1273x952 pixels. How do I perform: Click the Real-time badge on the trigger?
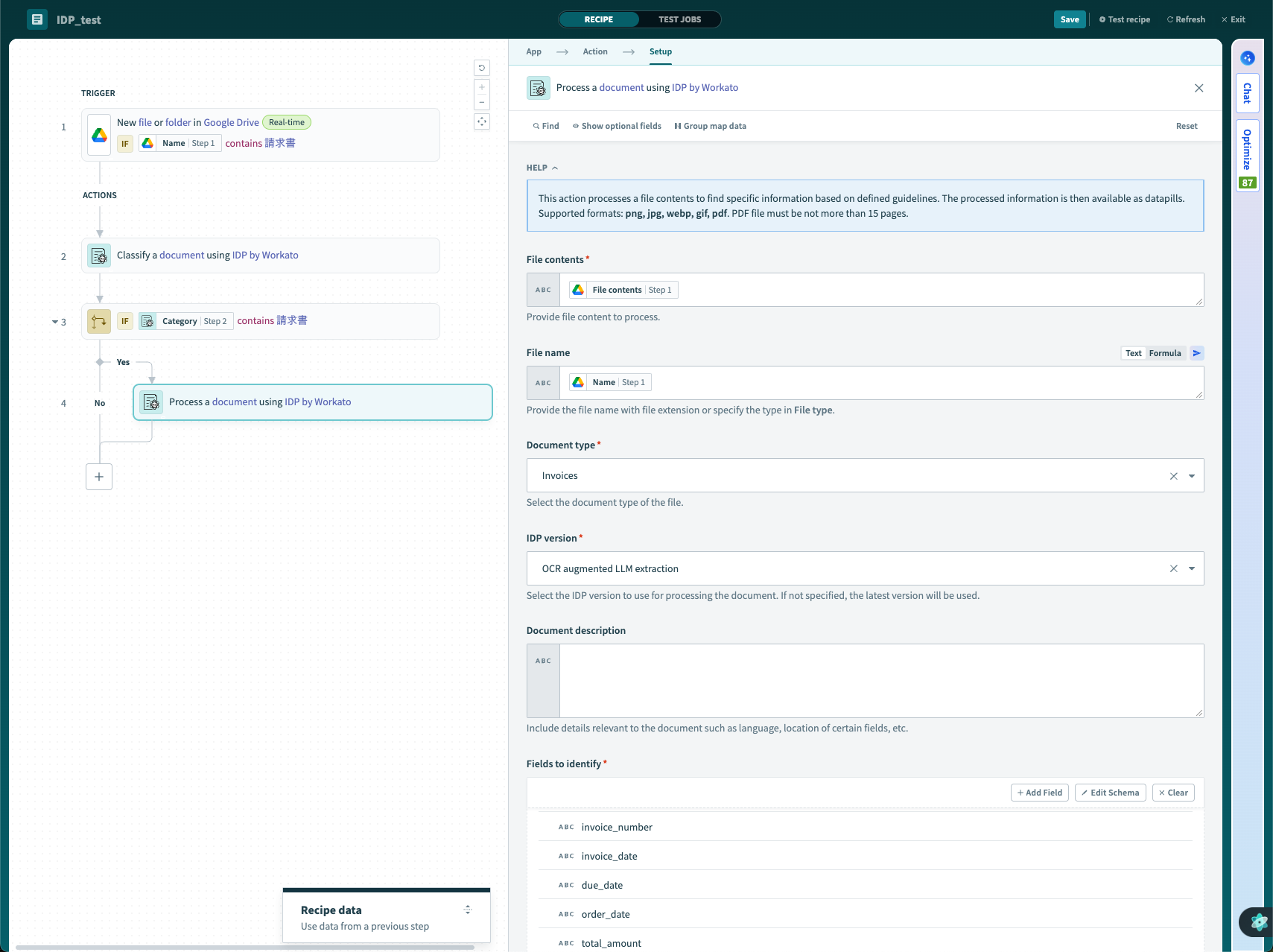pos(287,122)
